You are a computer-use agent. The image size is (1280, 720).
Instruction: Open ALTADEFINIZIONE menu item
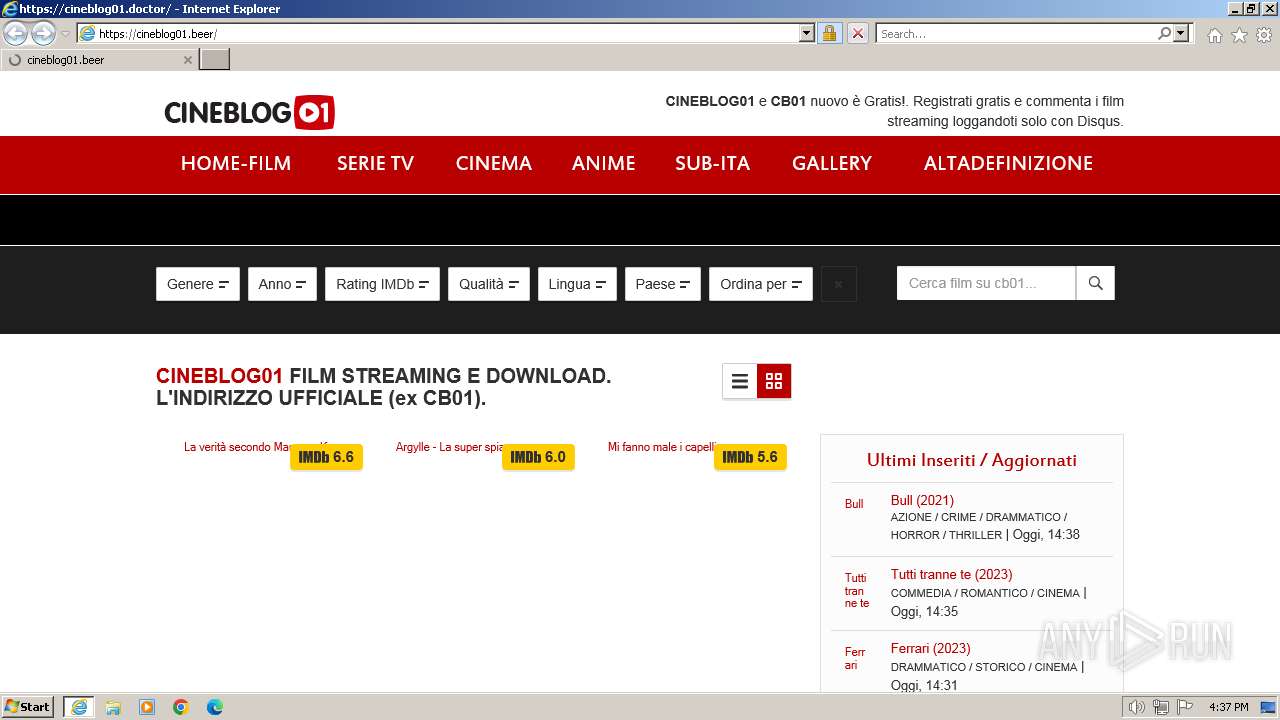[1008, 163]
